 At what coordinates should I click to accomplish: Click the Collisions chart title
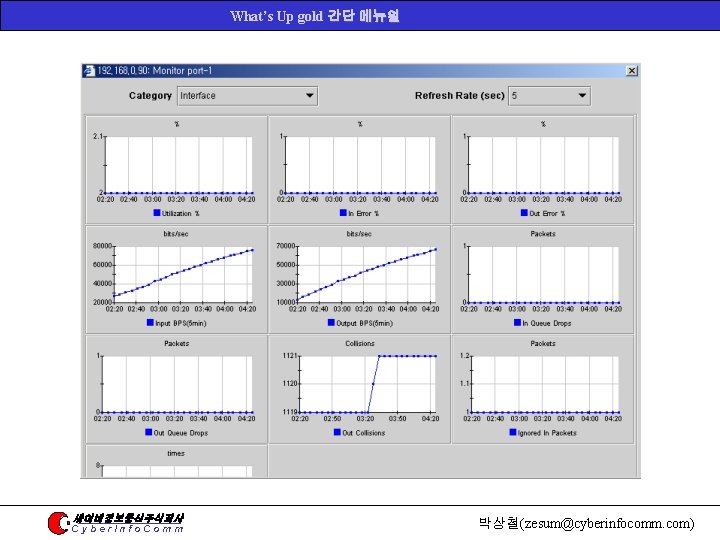(360, 343)
